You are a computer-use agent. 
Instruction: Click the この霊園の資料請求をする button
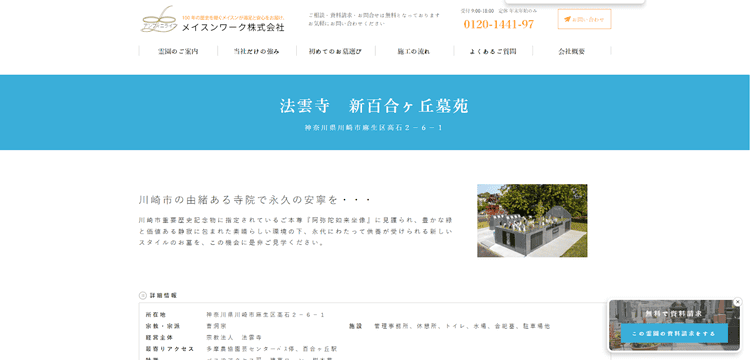click(x=674, y=333)
